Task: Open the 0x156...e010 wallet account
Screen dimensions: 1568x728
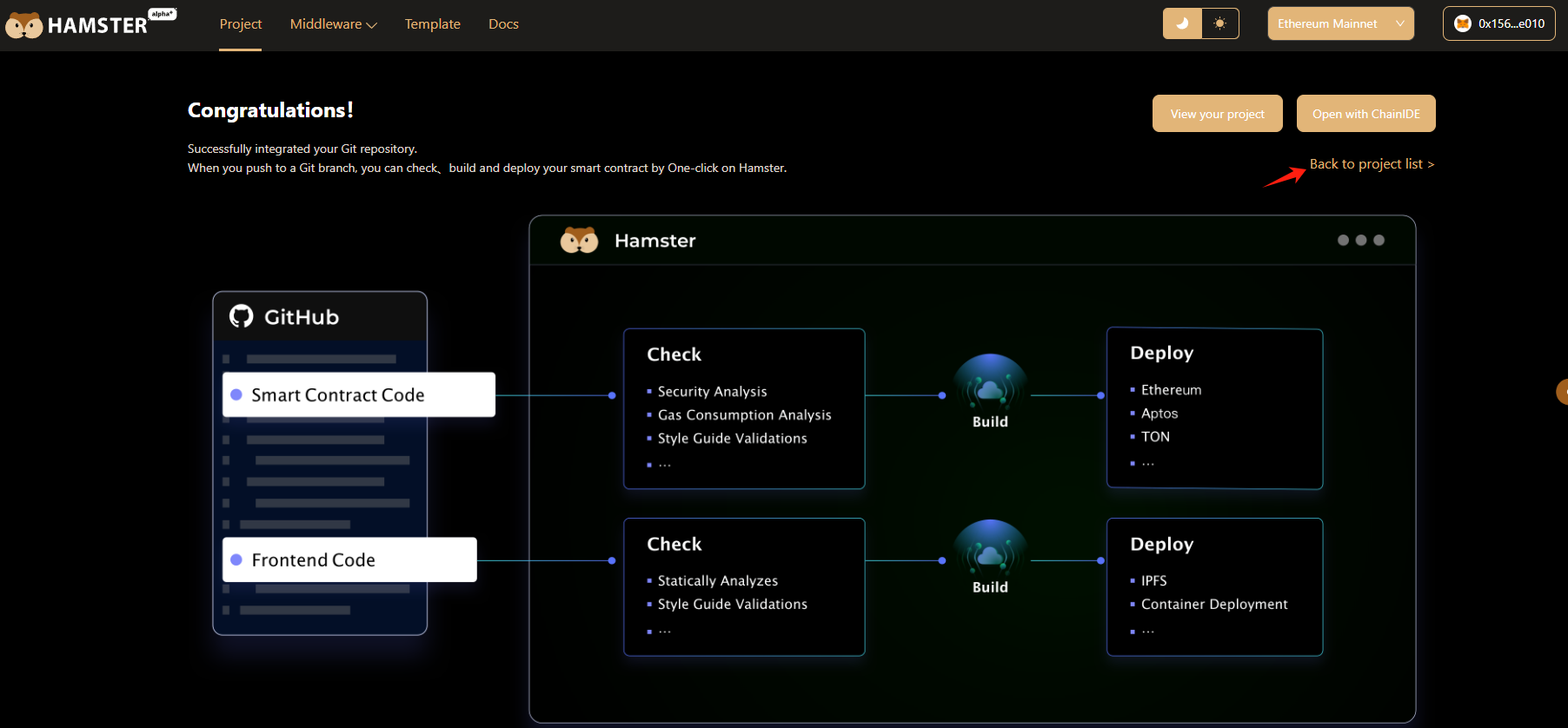Action: 1498,23
